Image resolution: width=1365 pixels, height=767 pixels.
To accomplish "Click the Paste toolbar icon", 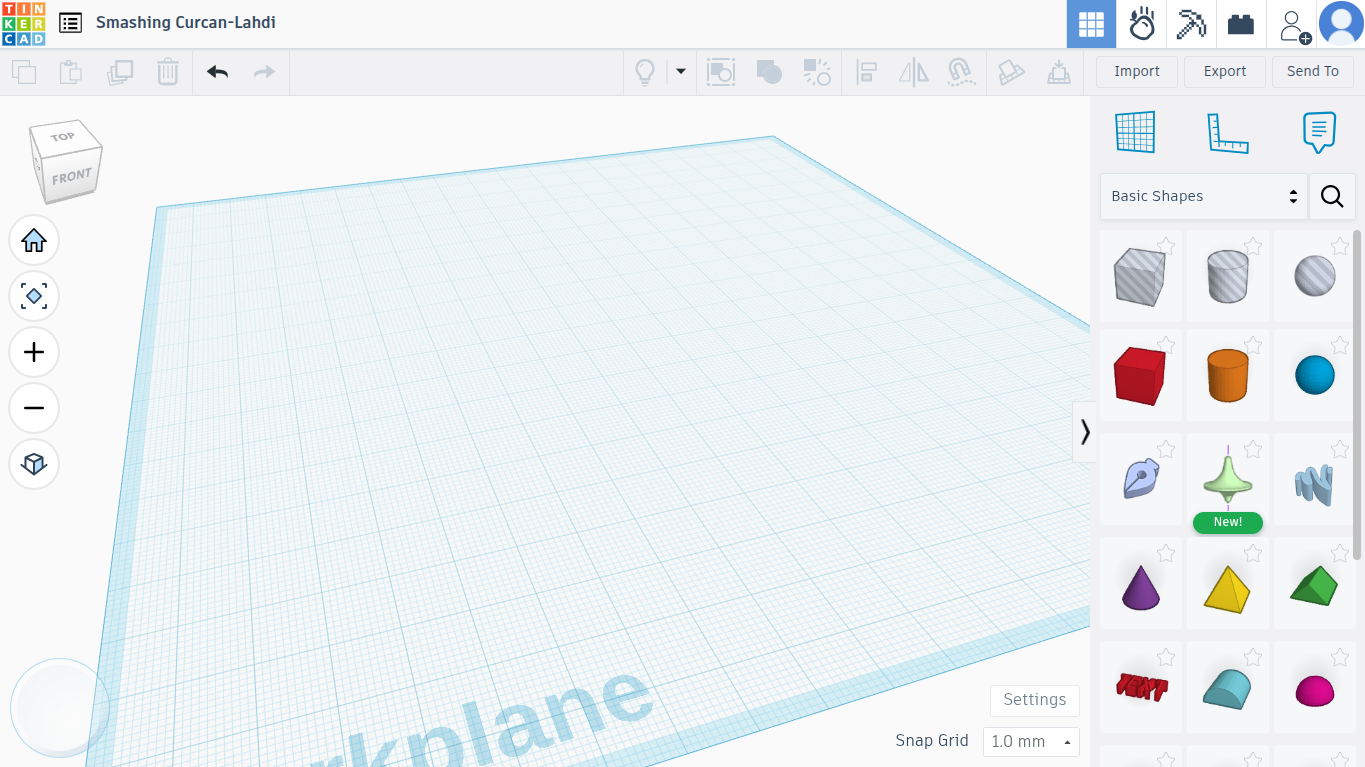I will 70,72.
